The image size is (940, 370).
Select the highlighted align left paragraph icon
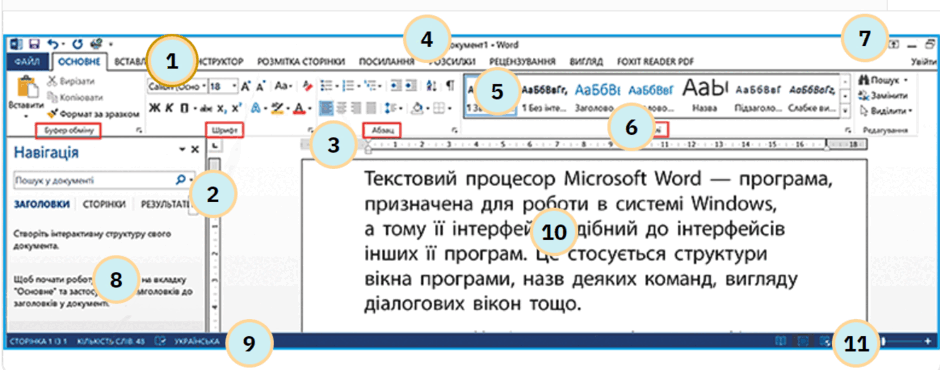click(327, 108)
